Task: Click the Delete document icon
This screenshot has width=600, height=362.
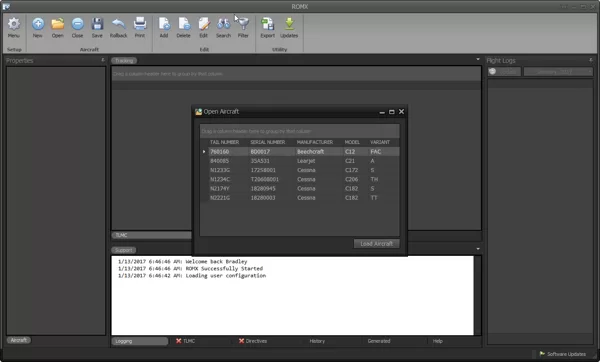Action: 184,24
